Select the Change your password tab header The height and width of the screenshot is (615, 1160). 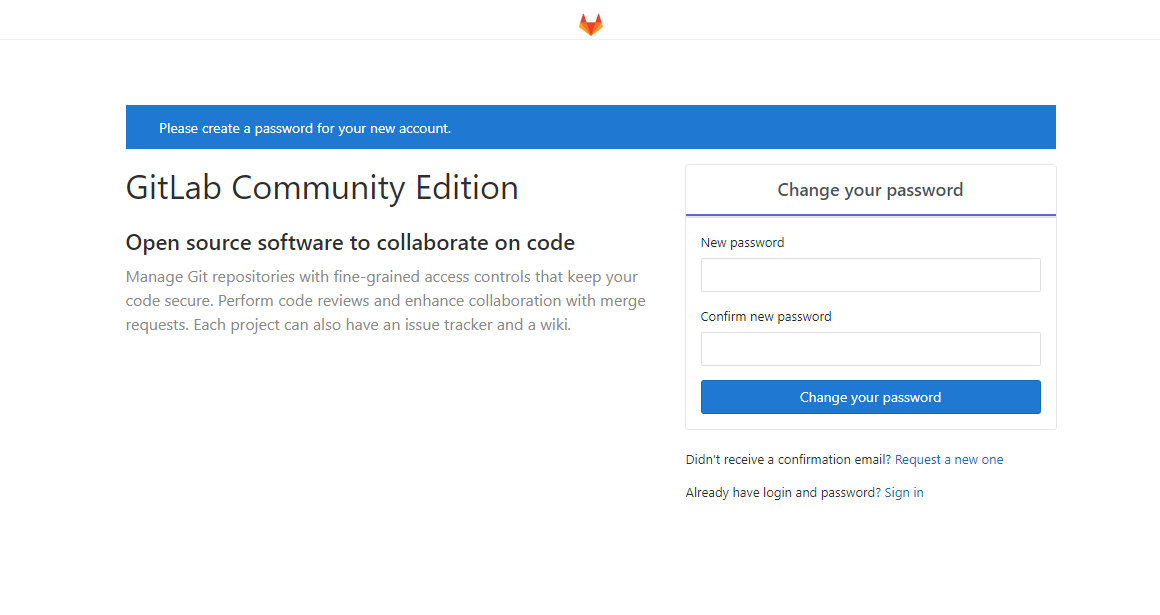(870, 190)
